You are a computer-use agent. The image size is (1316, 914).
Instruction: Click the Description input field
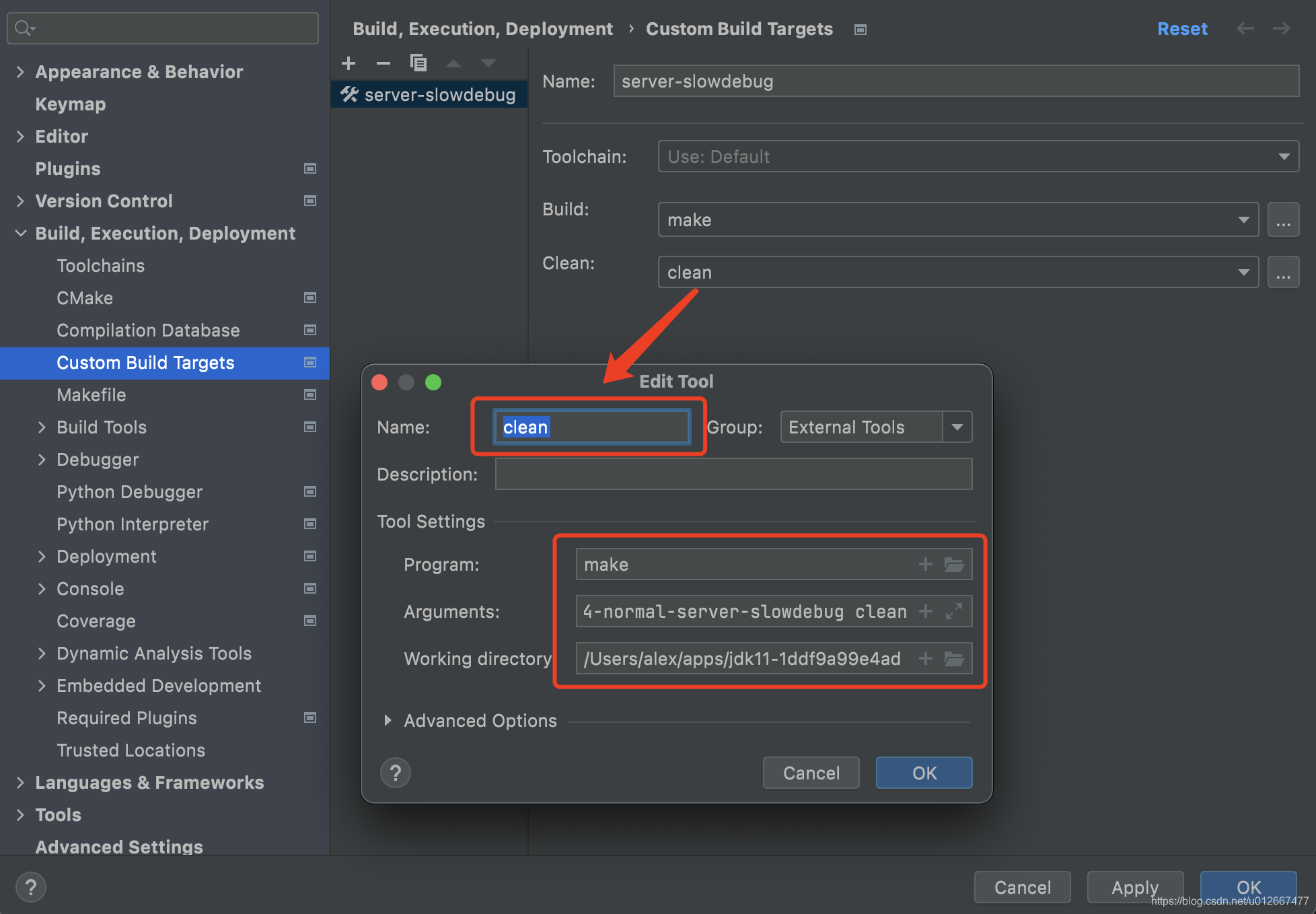[733, 474]
